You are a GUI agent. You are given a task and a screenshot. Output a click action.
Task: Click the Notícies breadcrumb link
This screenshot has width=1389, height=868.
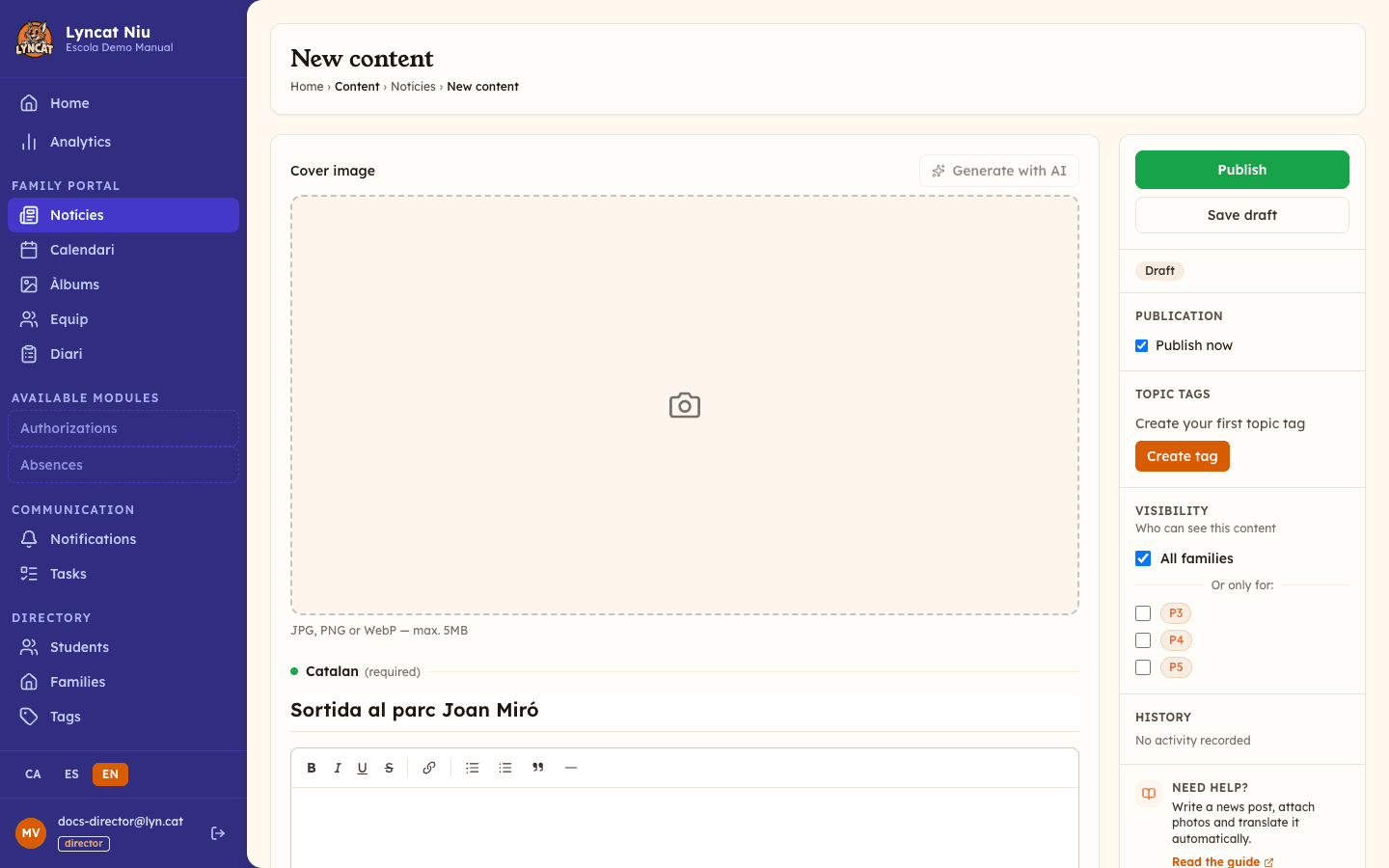413,87
